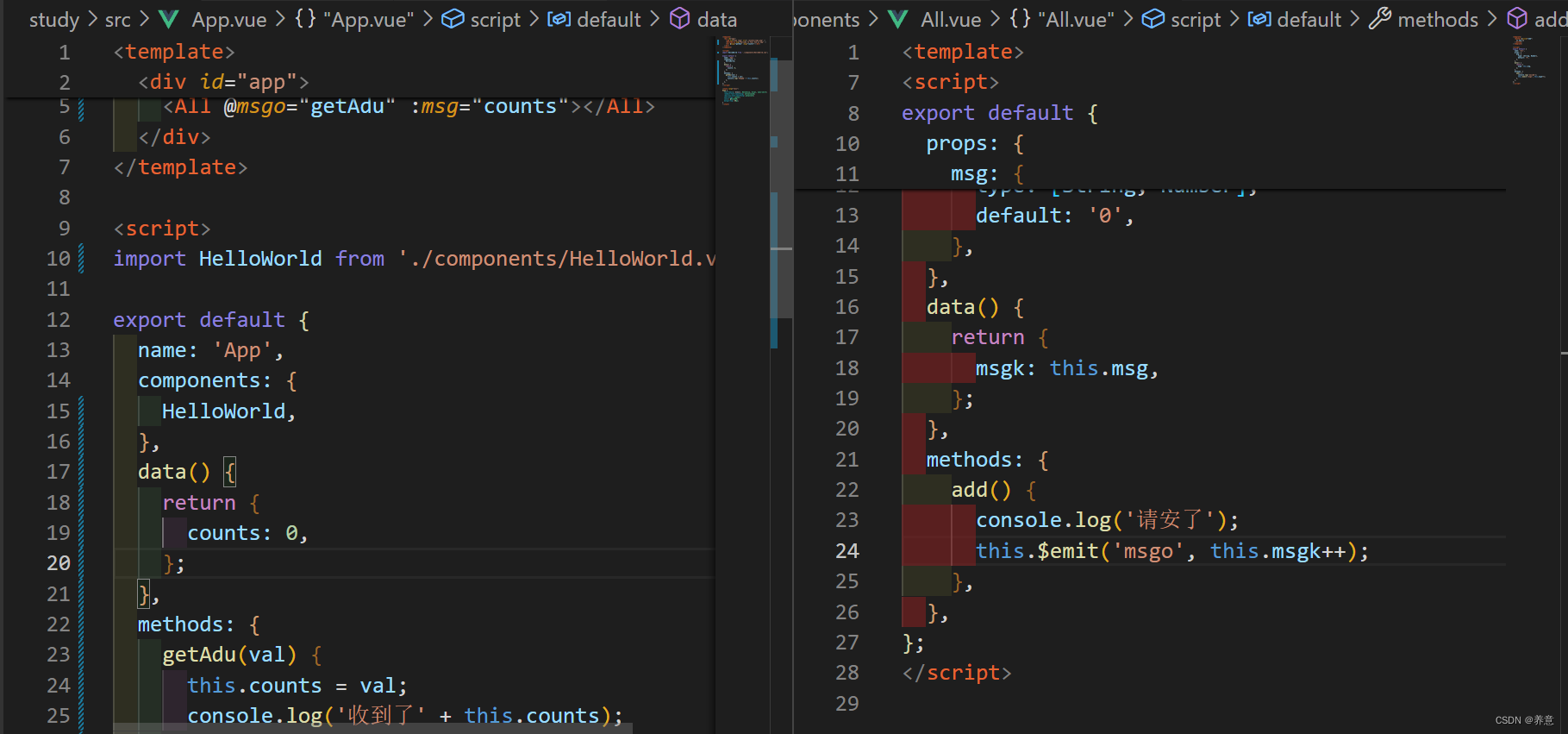This screenshot has height=734, width=1568.
Task: Click the Vue icon beside All.vue breadcrumb
Action: click(898, 19)
